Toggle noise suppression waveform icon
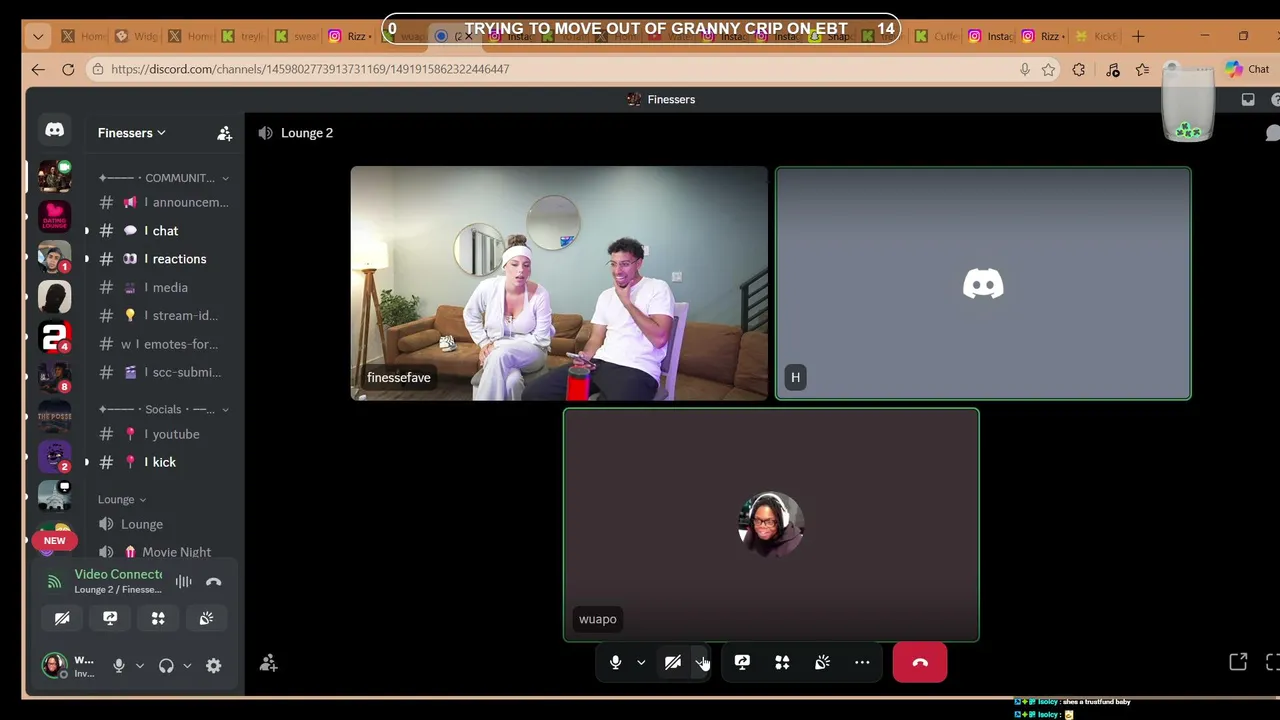The image size is (1280, 720). (184, 581)
